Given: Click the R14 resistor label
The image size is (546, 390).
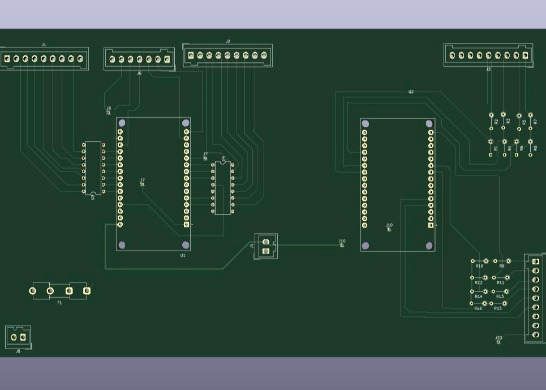Looking at the screenshot, I should (478, 296).
